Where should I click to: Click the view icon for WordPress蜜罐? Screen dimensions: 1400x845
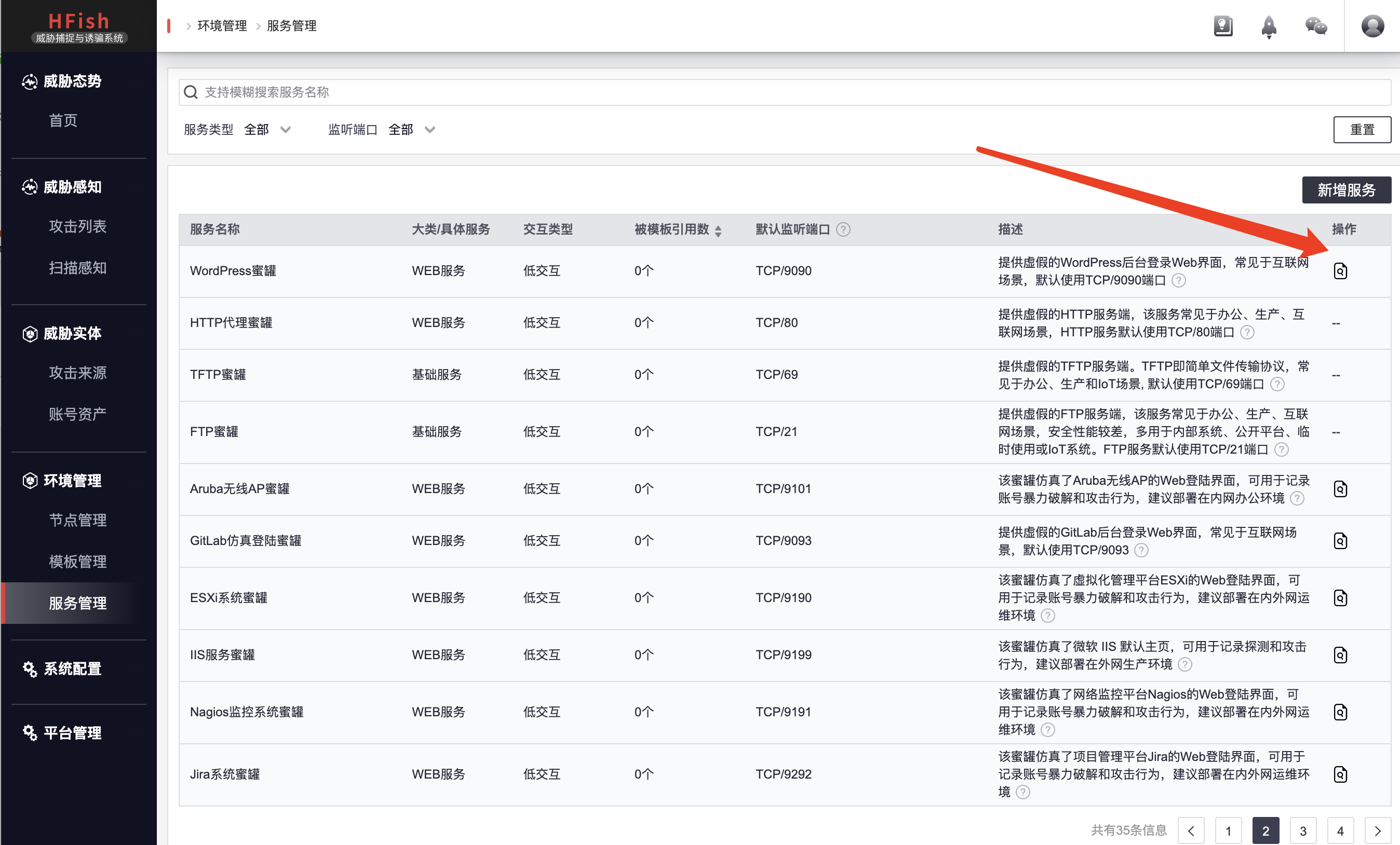[x=1340, y=271]
